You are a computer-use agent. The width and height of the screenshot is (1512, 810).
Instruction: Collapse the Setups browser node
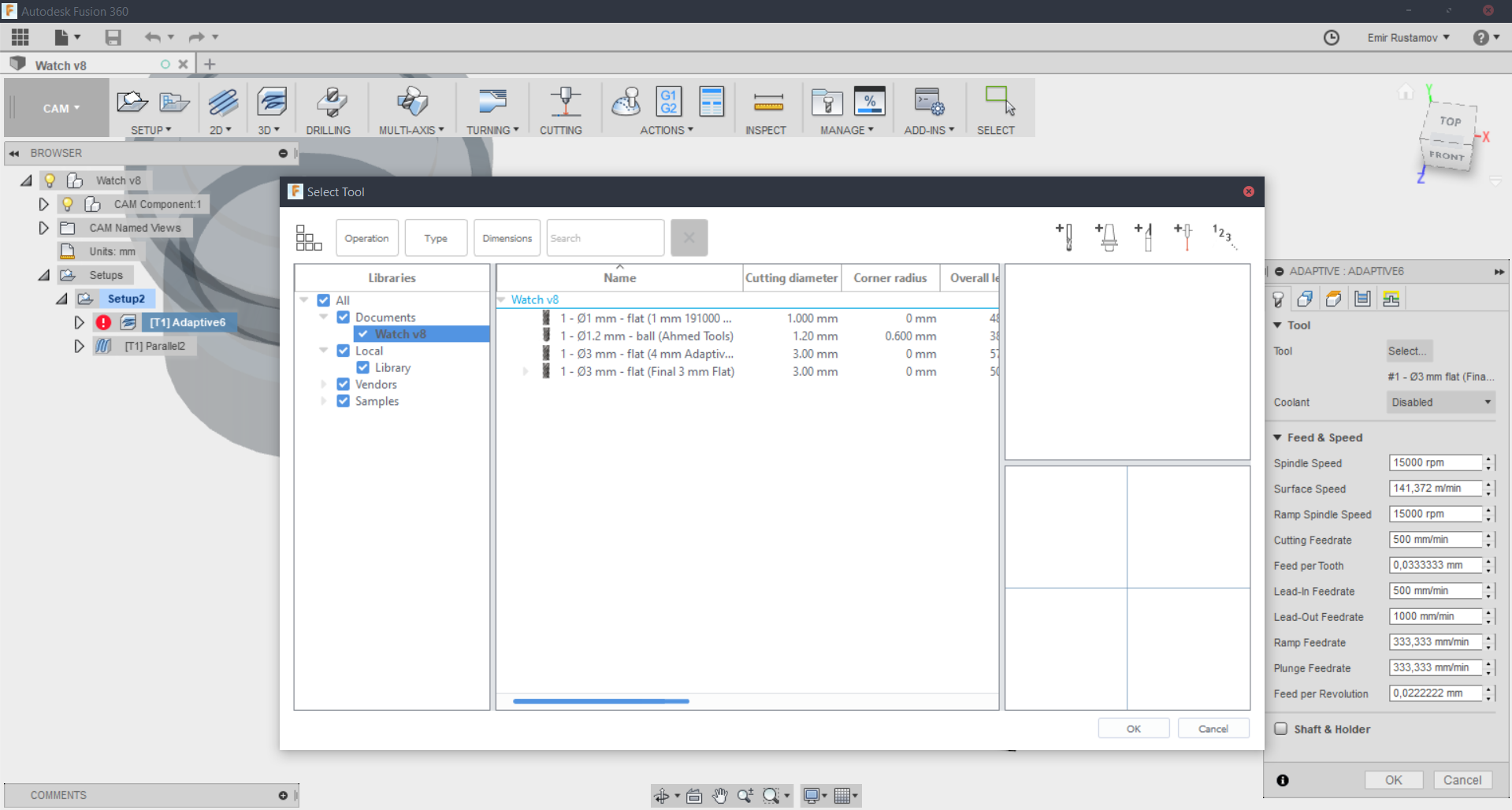(44, 275)
